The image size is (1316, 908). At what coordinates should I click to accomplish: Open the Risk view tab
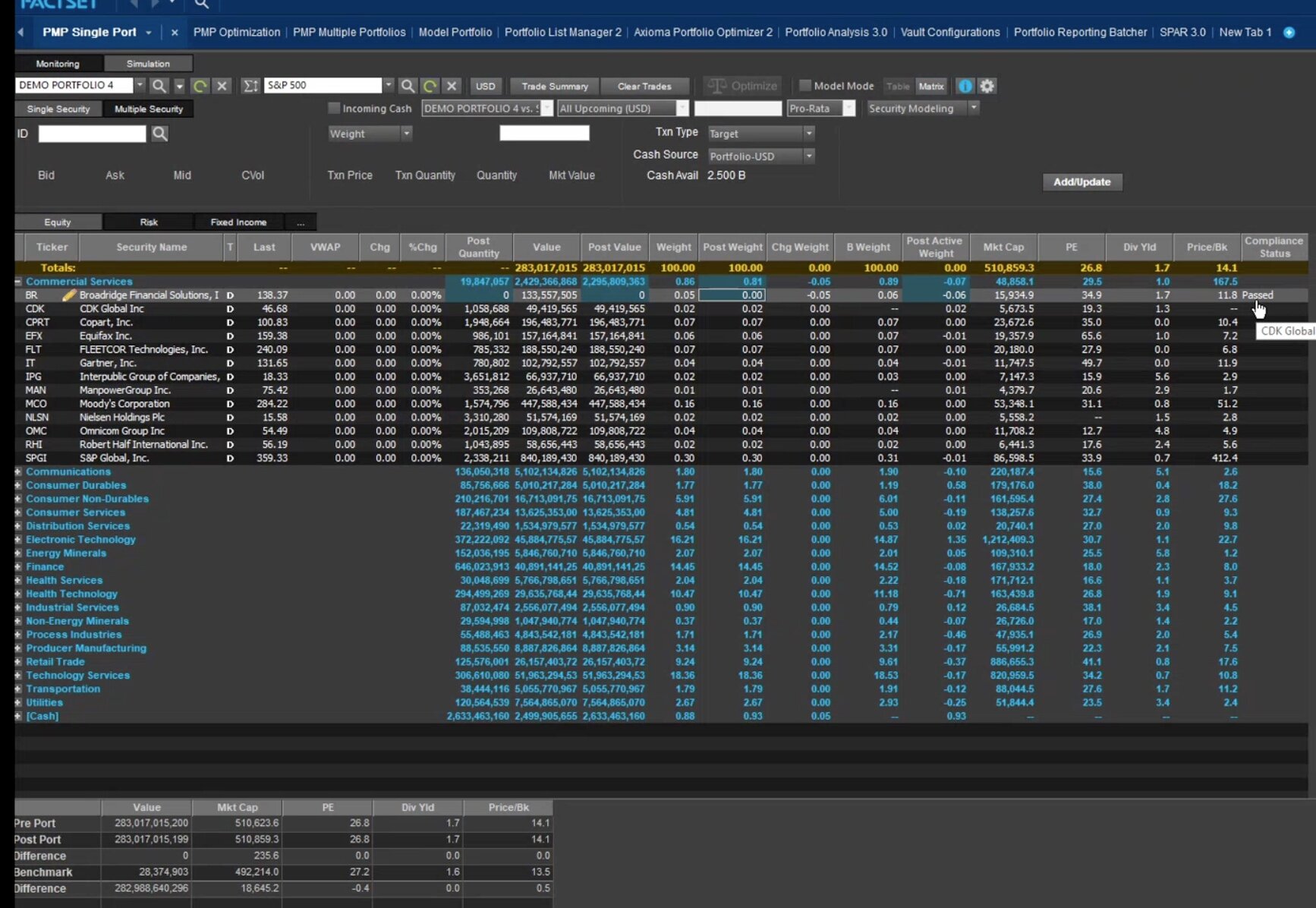(149, 222)
